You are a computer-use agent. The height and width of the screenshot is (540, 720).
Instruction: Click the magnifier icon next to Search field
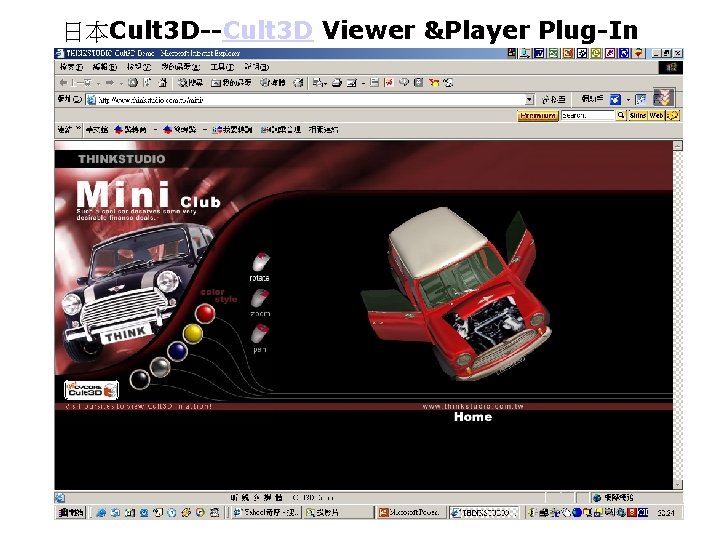(621, 115)
